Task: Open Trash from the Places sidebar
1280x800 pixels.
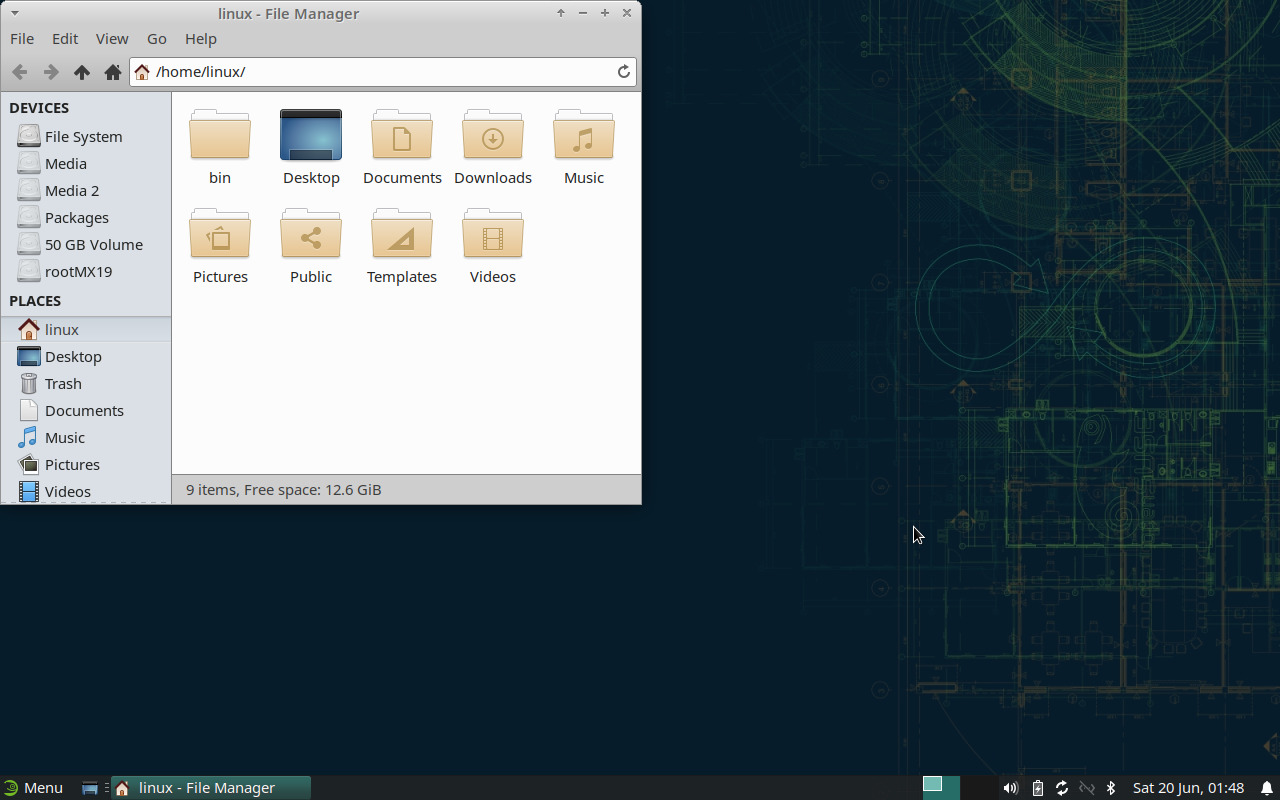Action: (61, 383)
